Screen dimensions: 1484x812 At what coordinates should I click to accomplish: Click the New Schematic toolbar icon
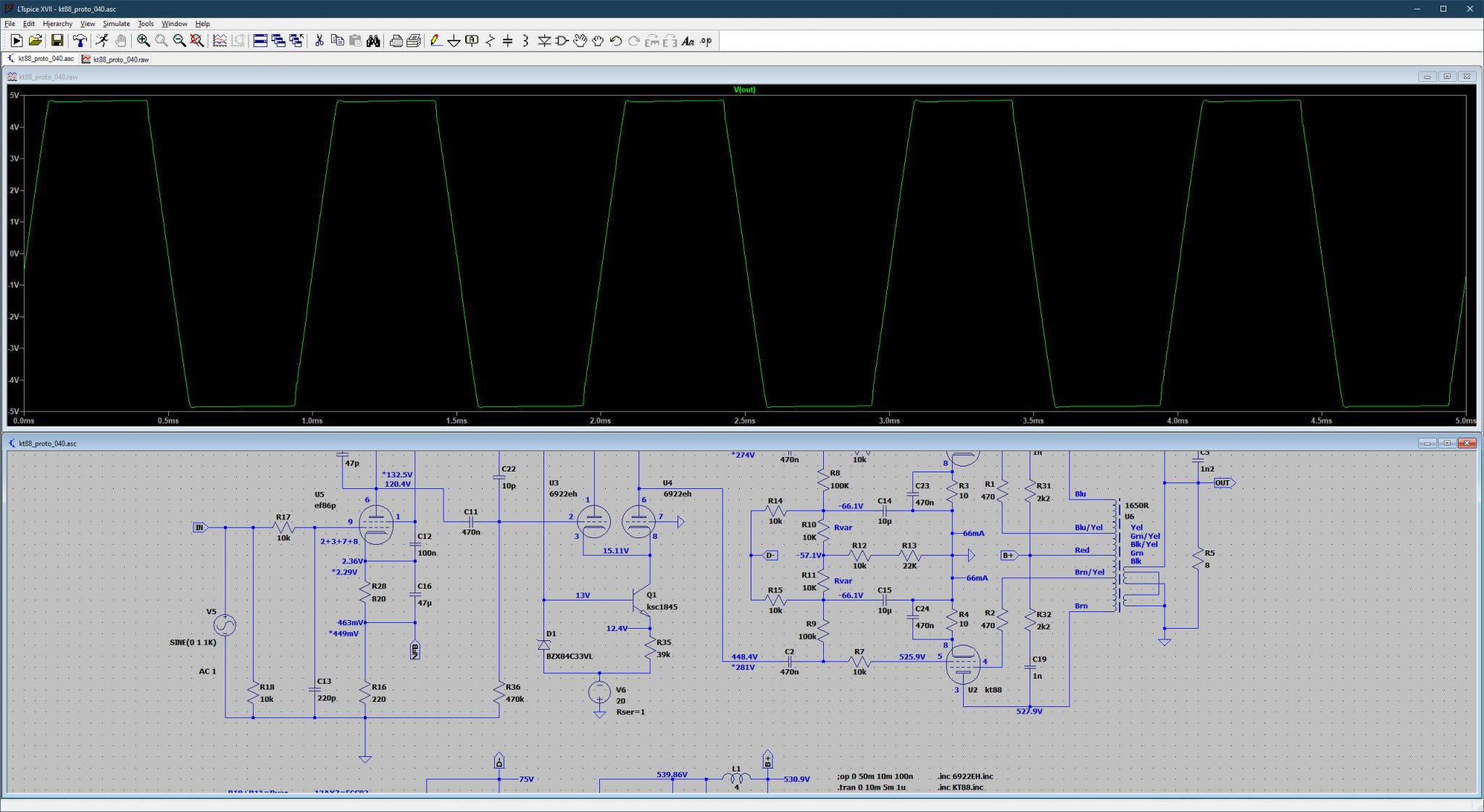tap(16, 41)
